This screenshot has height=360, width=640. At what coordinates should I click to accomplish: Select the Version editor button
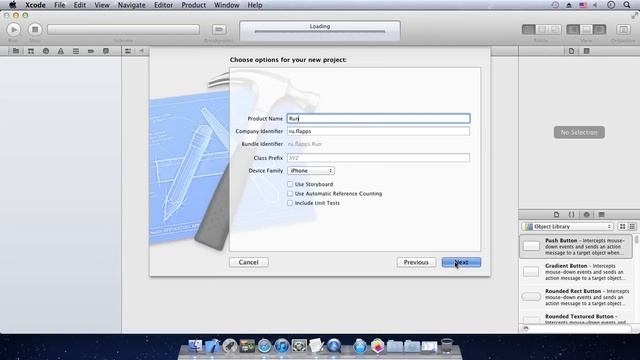pyautogui.click(x=555, y=29)
